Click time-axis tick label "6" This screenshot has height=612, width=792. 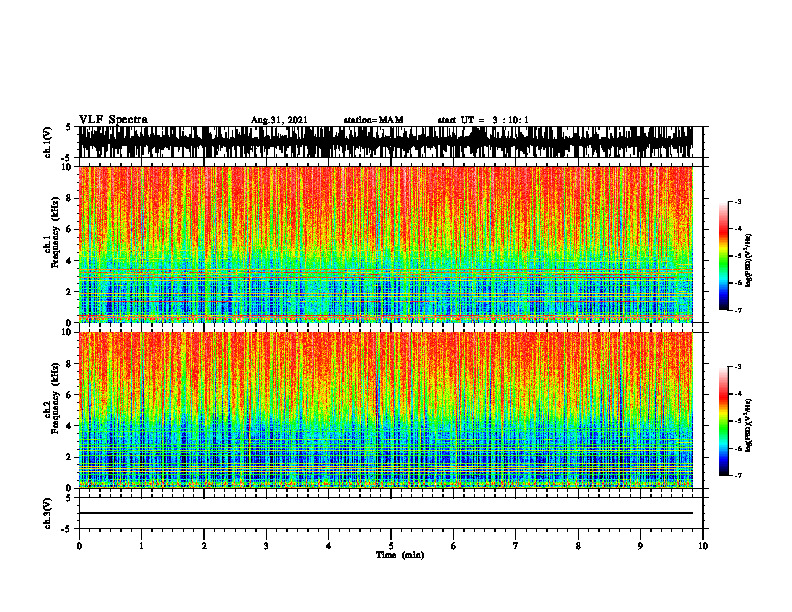pyautogui.click(x=454, y=546)
